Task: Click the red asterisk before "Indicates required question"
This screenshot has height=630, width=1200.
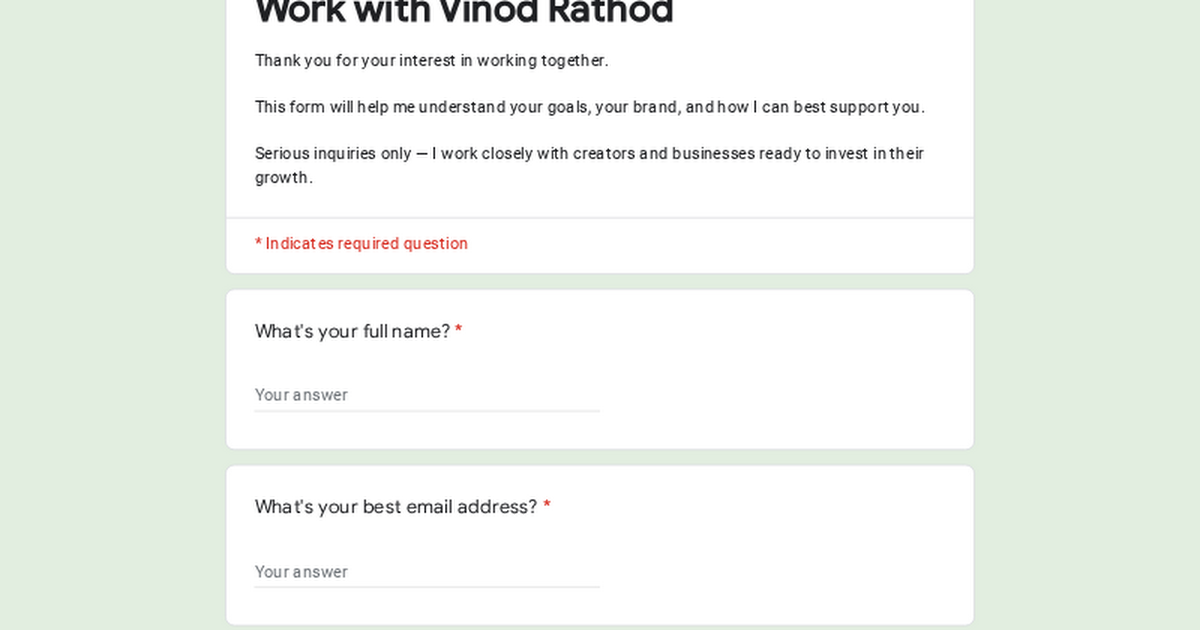Action: click(x=258, y=243)
